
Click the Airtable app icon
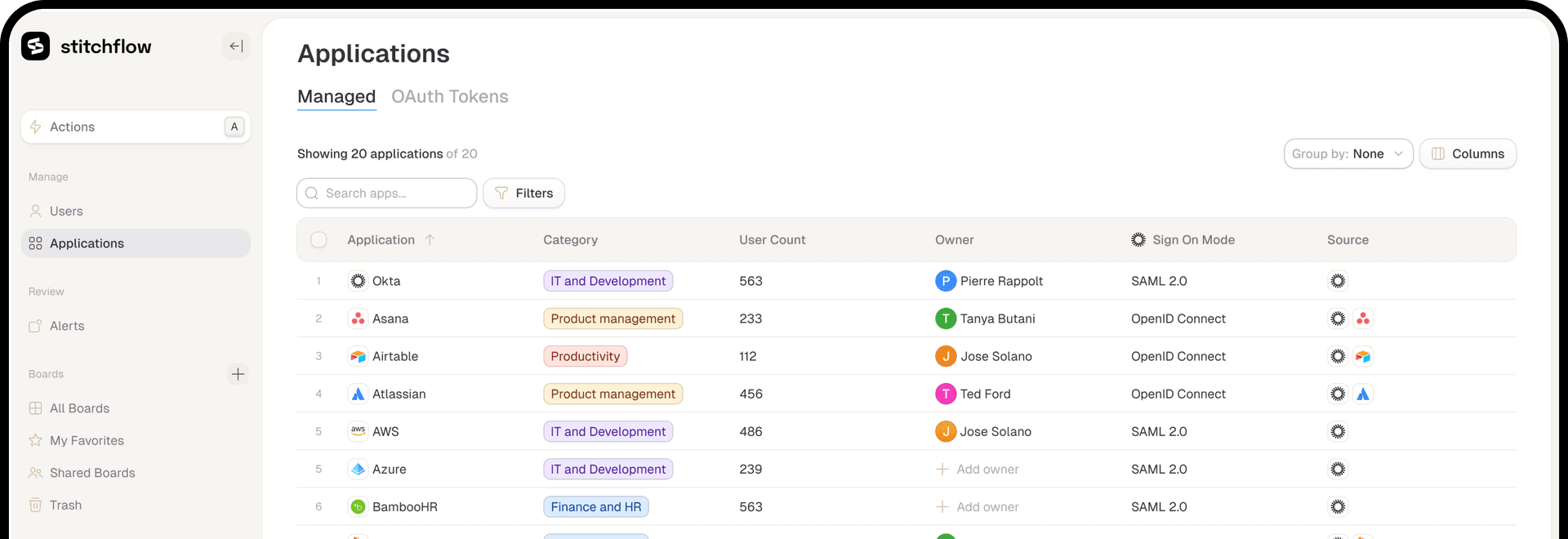coord(358,356)
